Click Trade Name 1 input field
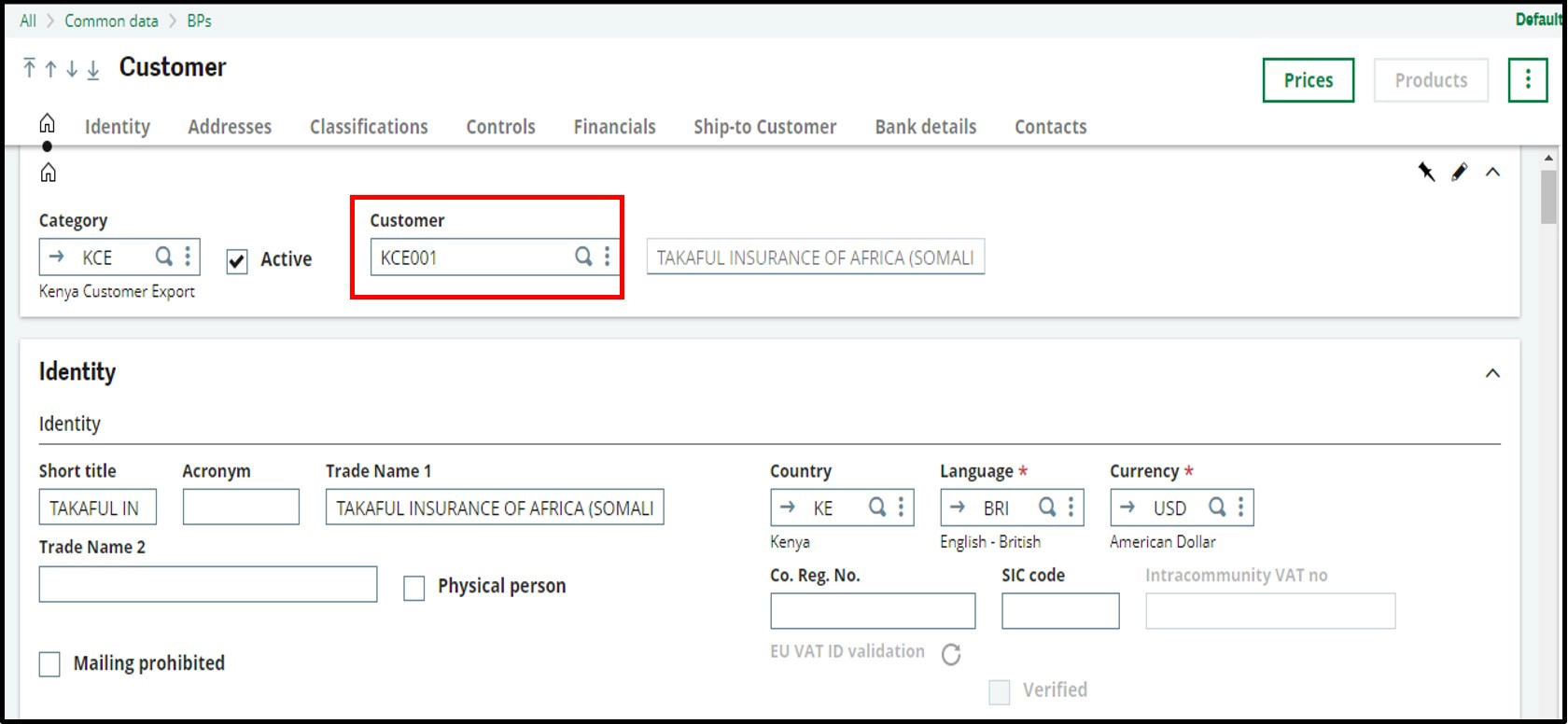This screenshot has width=1568, height=724. coord(495,508)
